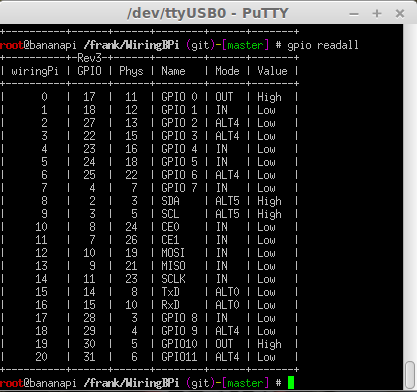Click the green terminal cursor block
The width and height of the screenshot is (417, 392).
[x=291, y=382]
